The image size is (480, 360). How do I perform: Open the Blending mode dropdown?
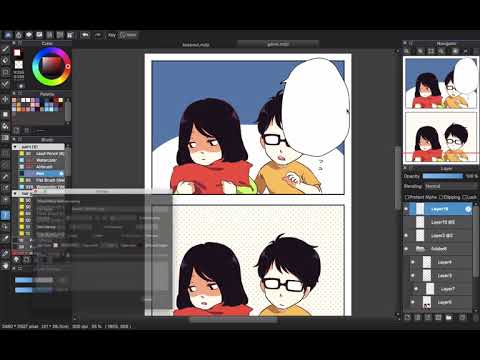(x=451, y=186)
